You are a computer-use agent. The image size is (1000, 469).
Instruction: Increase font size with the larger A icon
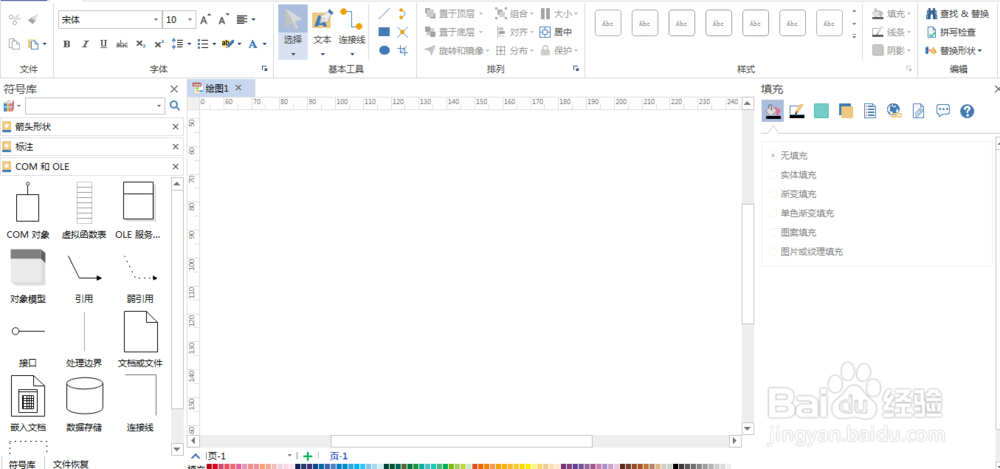[x=205, y=20]
